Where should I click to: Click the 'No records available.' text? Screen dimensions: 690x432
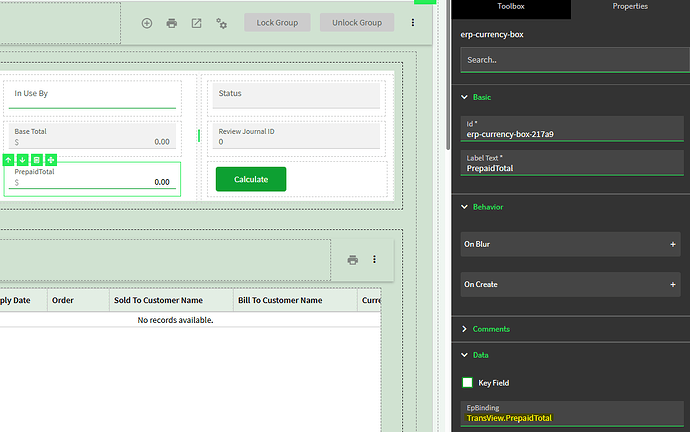click(x=175, y=320)
